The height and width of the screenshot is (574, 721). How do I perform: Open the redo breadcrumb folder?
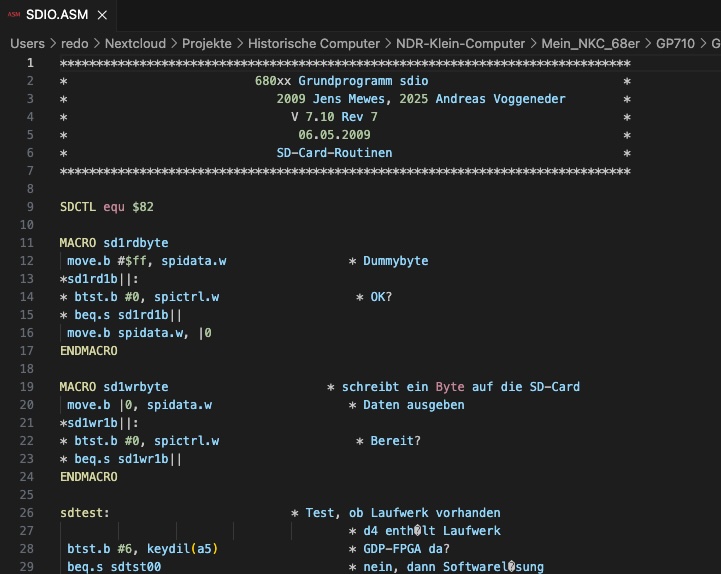coord(76,43)
